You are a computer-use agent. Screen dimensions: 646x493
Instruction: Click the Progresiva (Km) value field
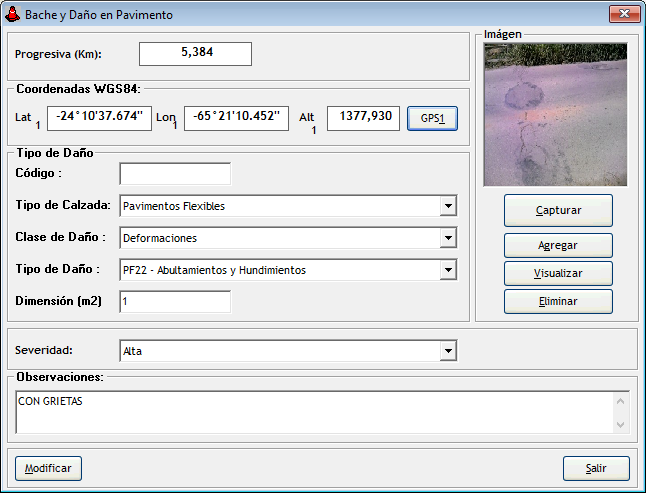click(x=195, y=54)
